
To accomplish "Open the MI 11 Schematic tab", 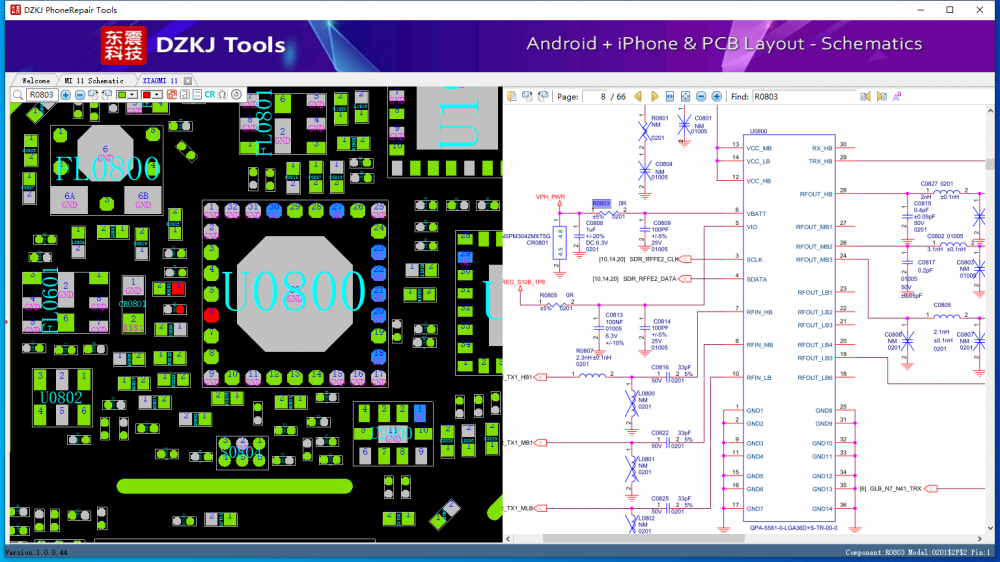I will click(x=94, y=80).
